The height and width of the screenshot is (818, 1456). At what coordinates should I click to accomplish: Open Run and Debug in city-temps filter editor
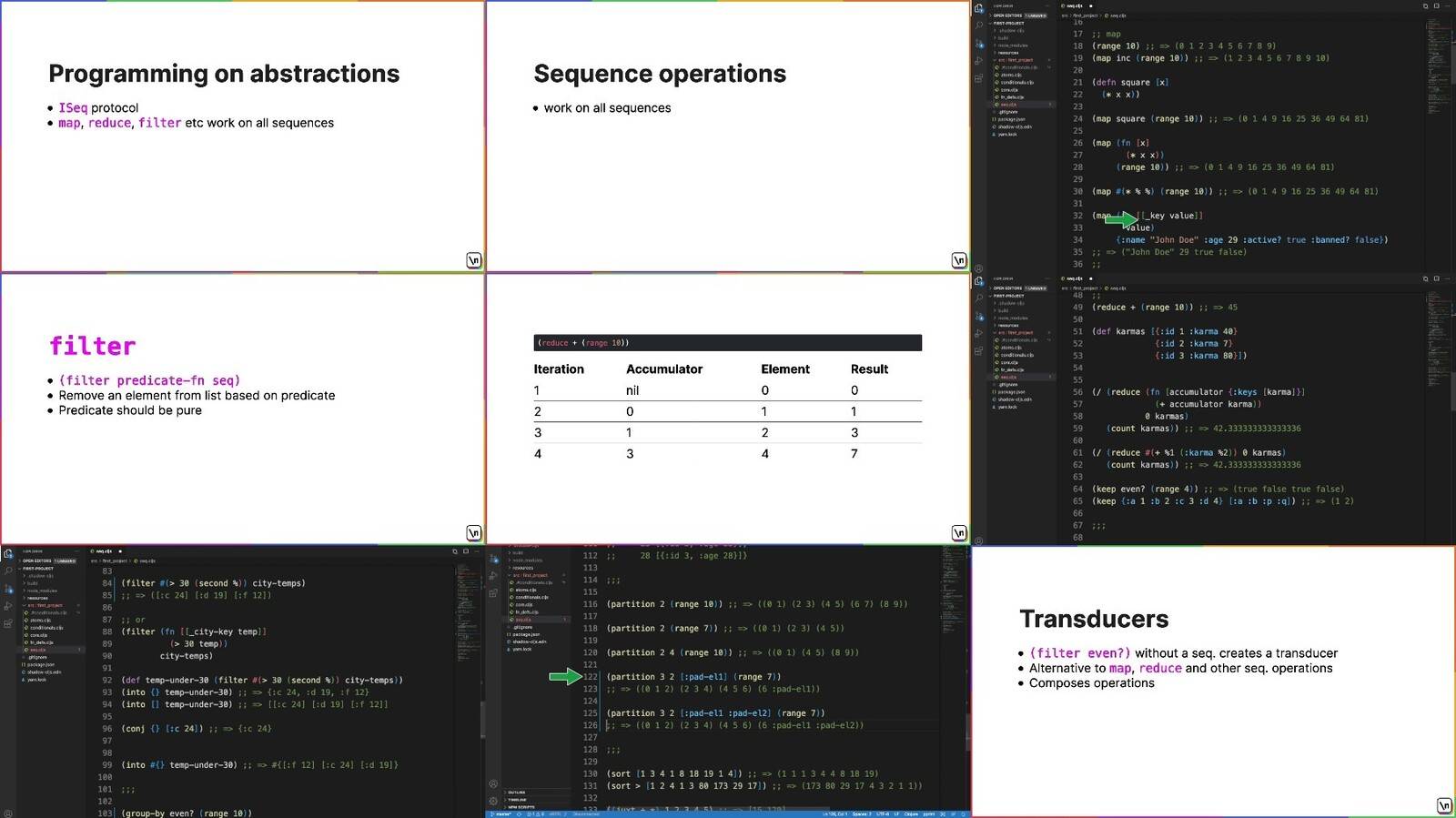pos(8,606)
